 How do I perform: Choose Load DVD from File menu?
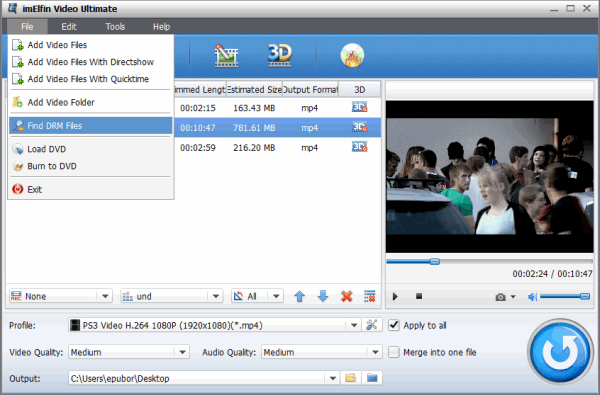[x=91, y=149]
